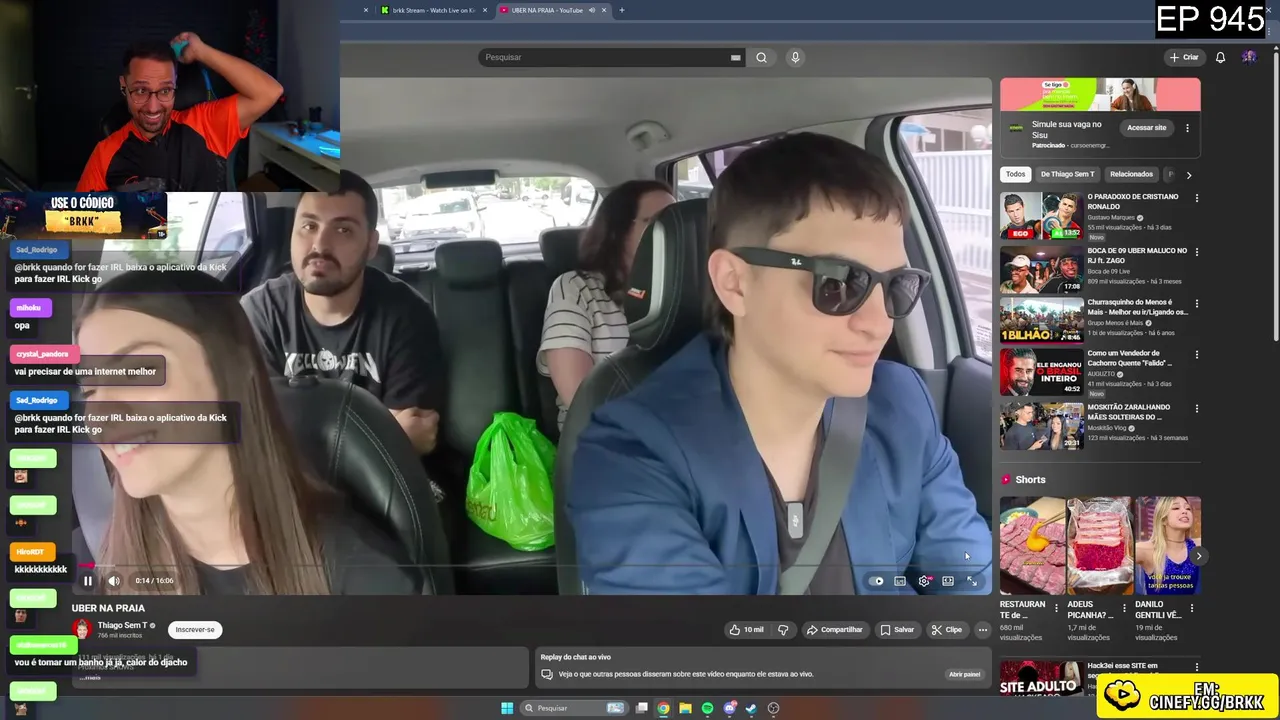Toggle the autoplay switch in the player

(x=877, y=581)
